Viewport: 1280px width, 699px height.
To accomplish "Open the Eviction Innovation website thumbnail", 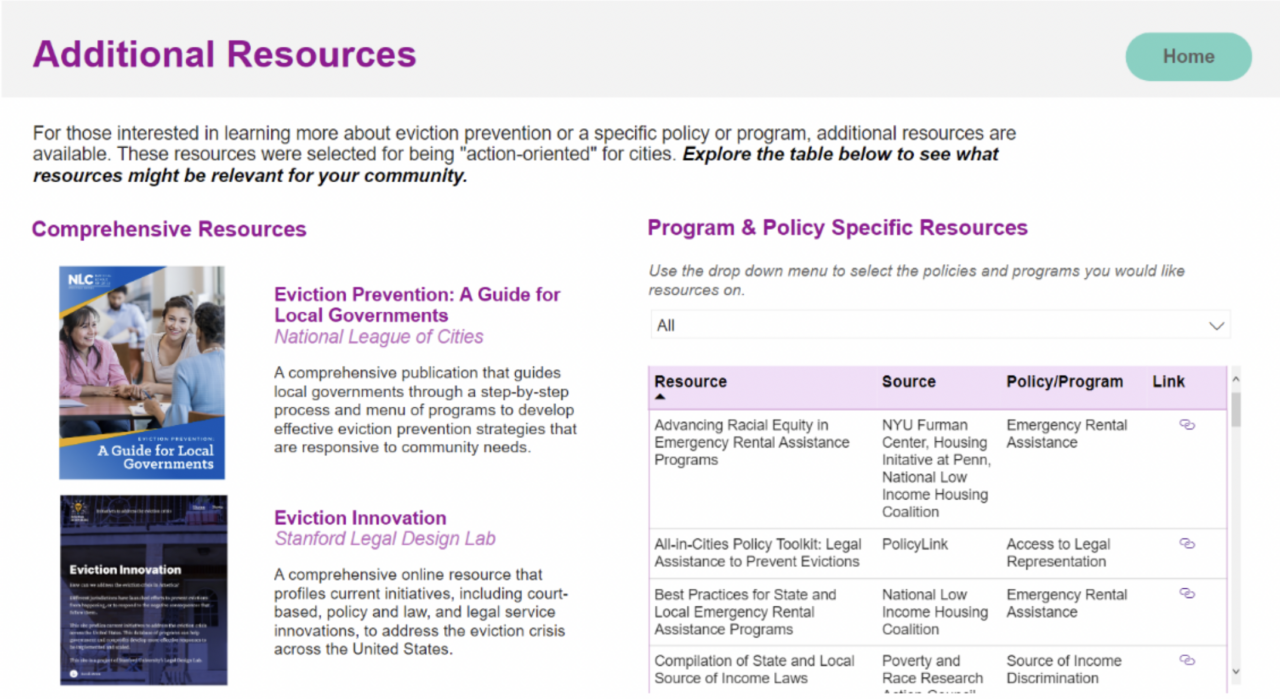I will (143, 590).
